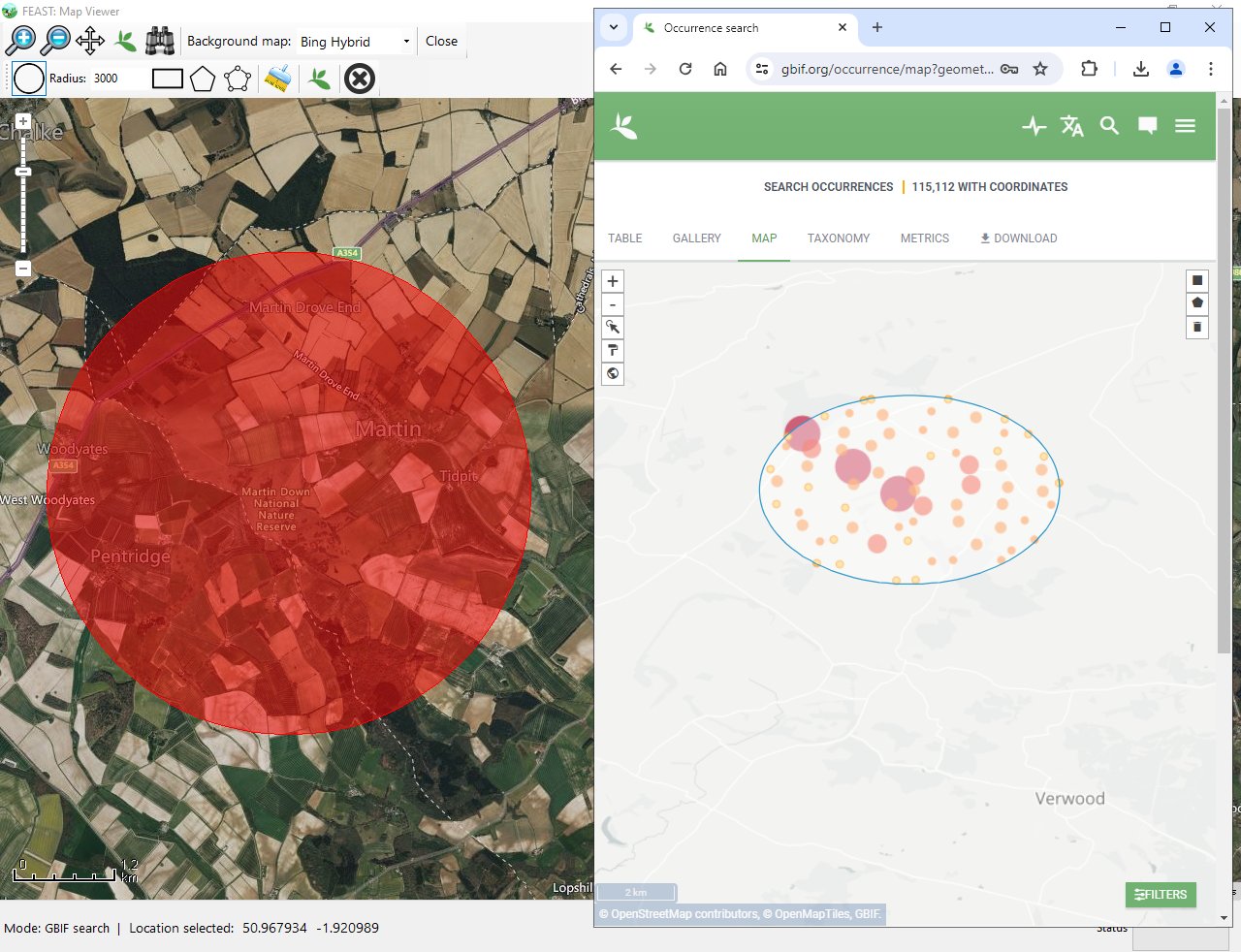Open the GBIF translate language icon
This screenshot has width=1241, height=952.
[1071, 126]
